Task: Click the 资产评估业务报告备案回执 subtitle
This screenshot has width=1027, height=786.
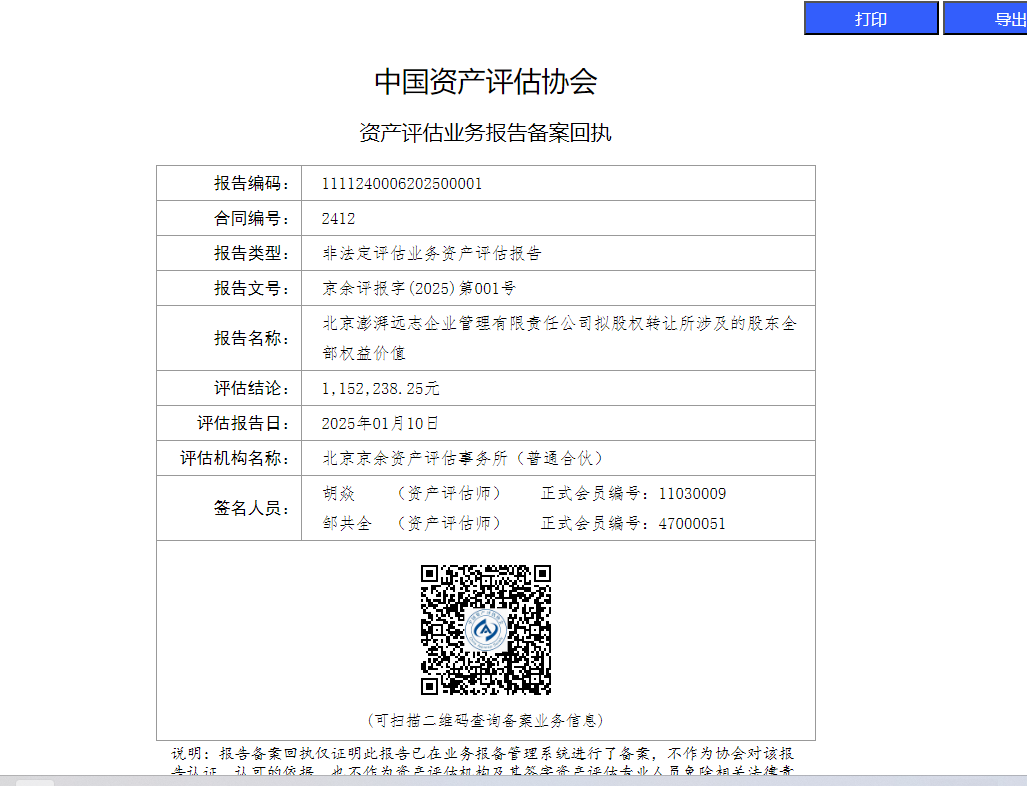Action: pyautogui.click(x=486, y=133)
